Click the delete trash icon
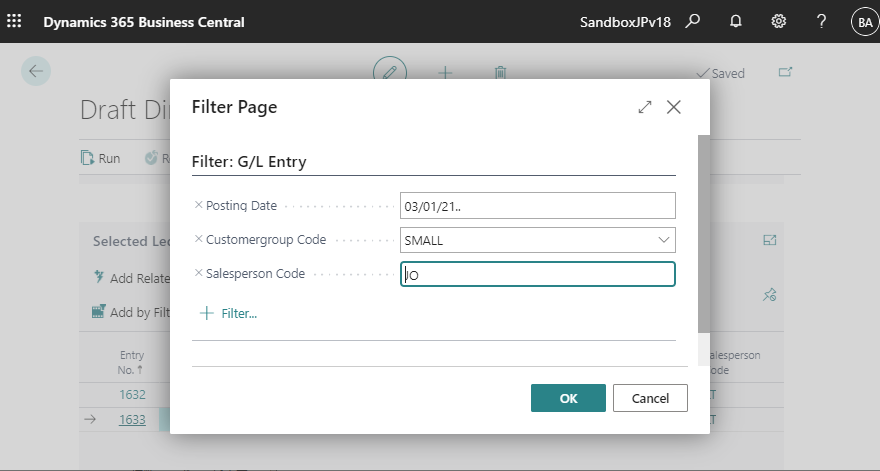880x471 pixels. click(501, 72)
